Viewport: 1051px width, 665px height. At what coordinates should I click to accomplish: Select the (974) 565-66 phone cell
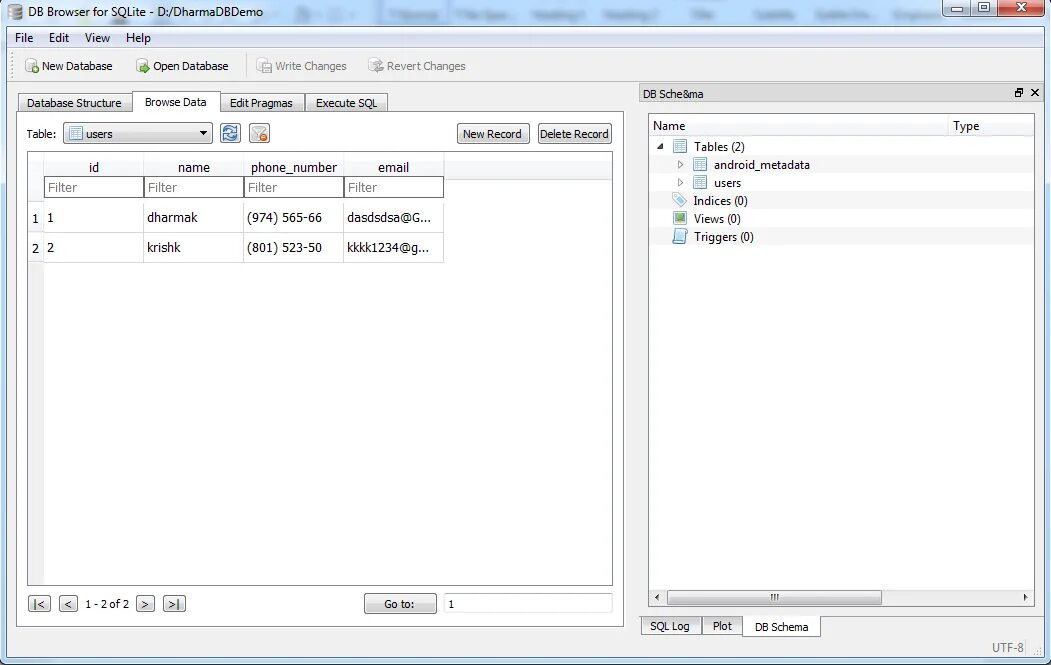tap(294, 217)
